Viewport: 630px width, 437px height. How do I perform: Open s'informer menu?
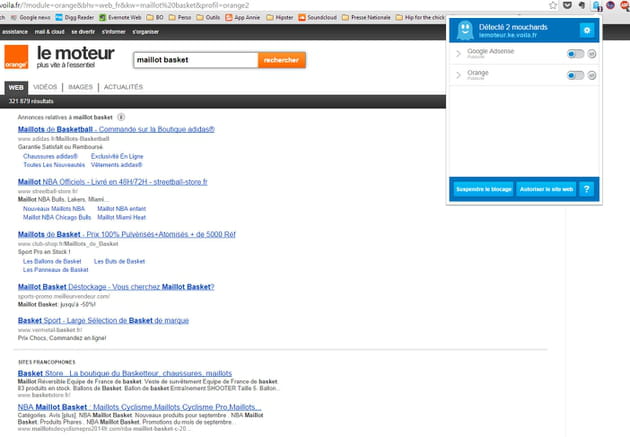tap(114, 32)
